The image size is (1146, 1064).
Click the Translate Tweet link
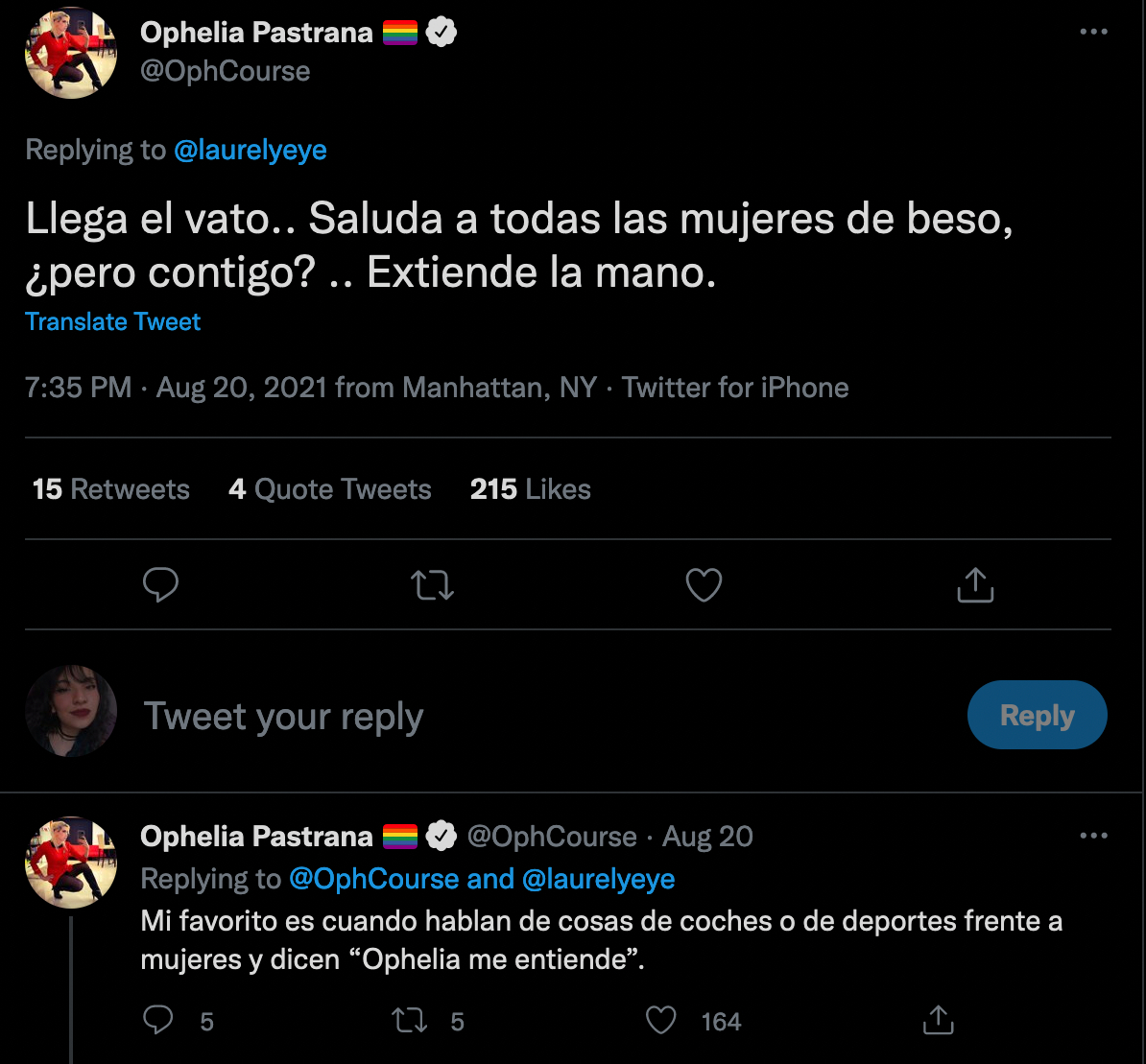[x=112, y=321]
